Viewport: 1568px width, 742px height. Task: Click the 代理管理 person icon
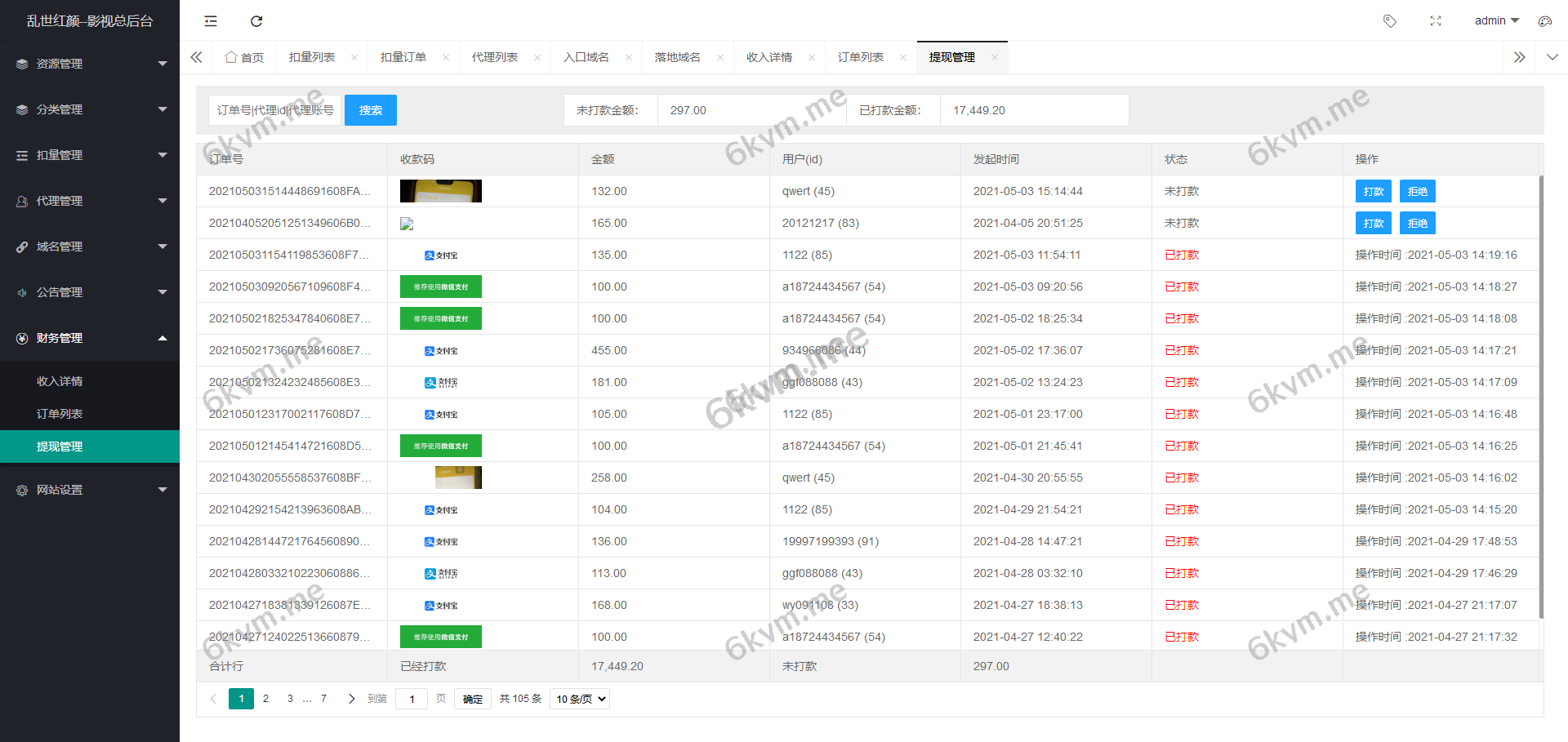click(21, 200)
